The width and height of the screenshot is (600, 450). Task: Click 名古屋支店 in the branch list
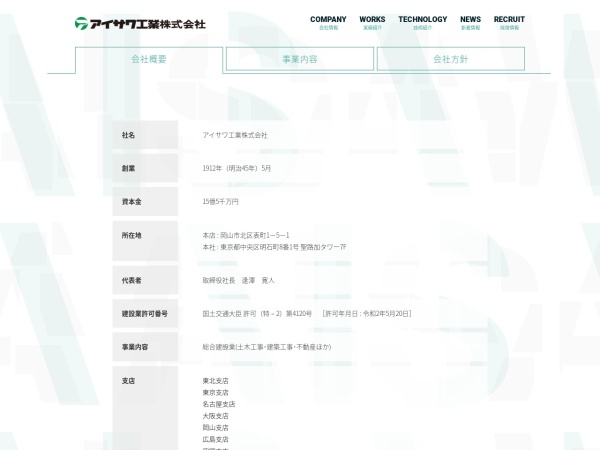(218, 404)
